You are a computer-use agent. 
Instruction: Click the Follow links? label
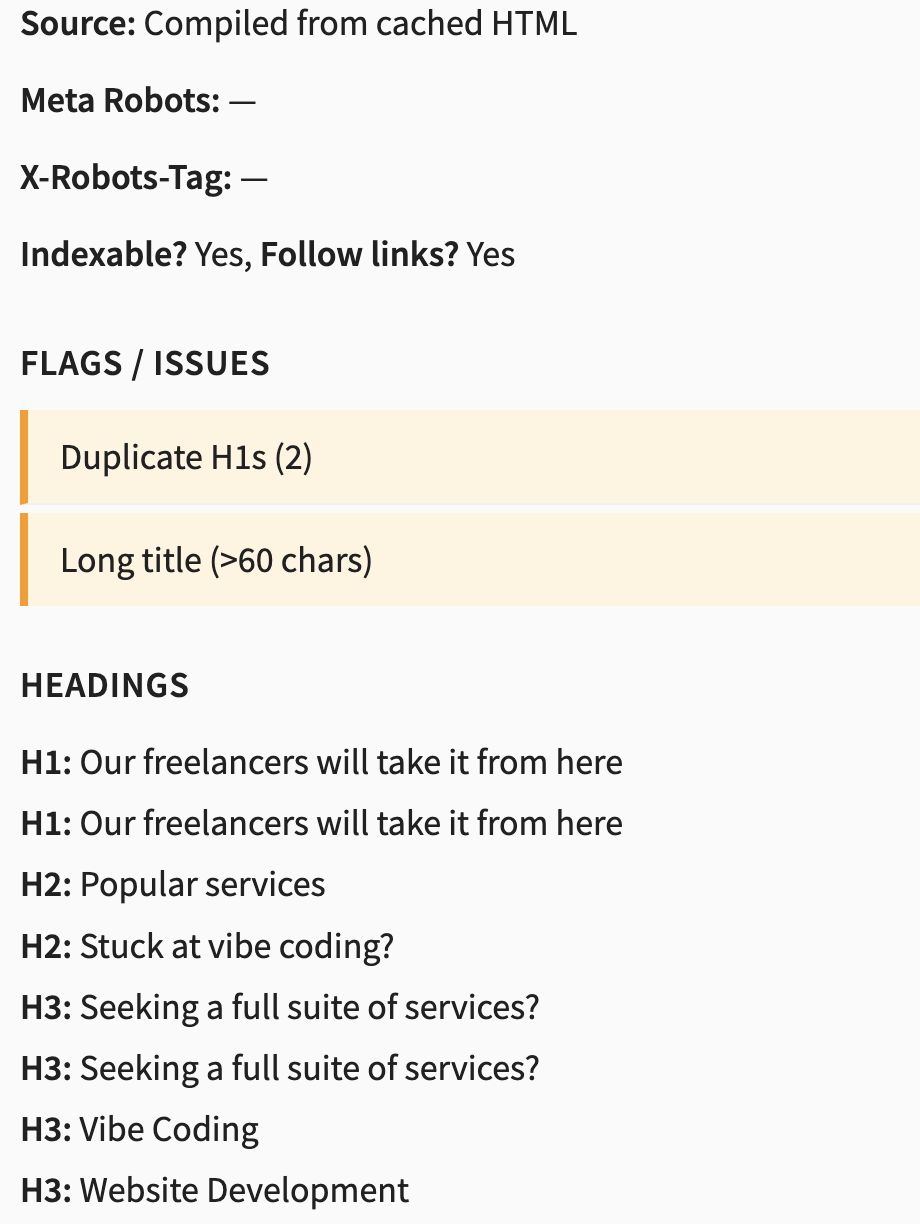tap(359, 255)
